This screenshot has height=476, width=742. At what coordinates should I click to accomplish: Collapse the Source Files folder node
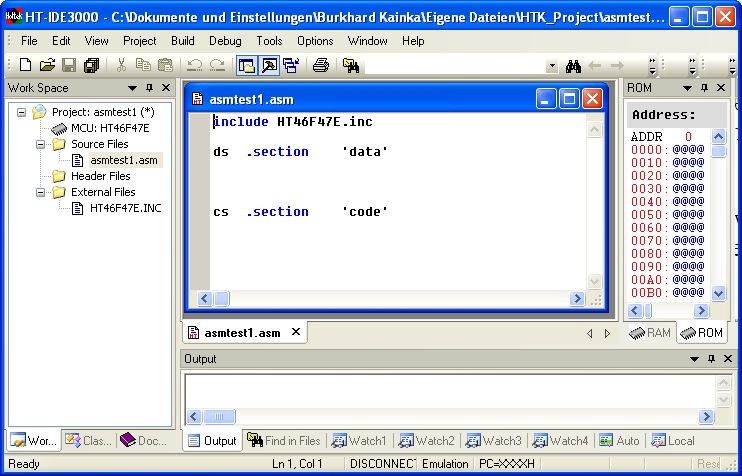tap(41, 144)
